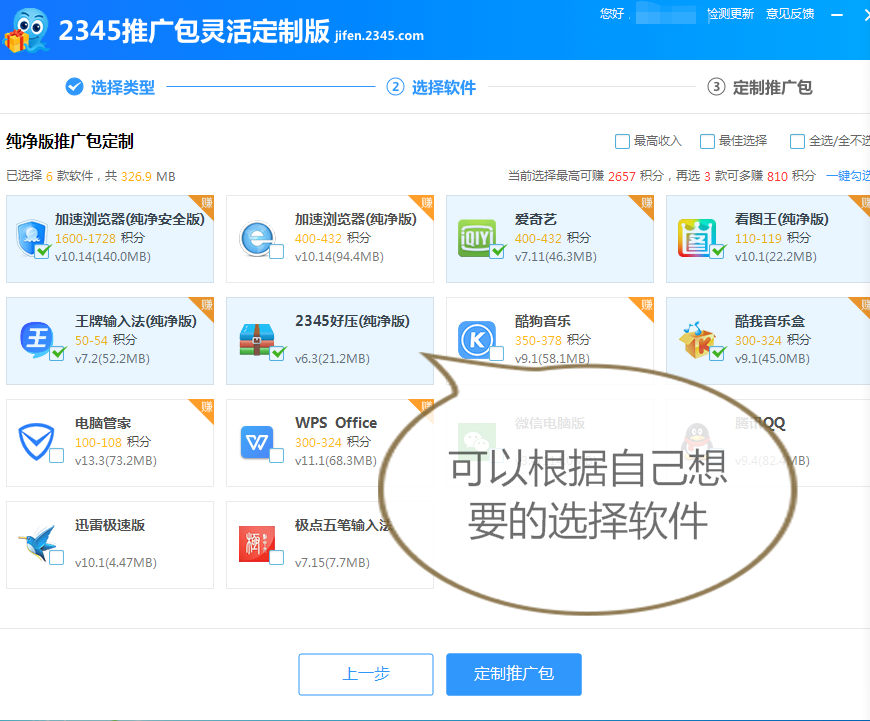Open 意见反馈 in the title bar
The height and width of the screenshot is (721, 870).
[790, 14]
